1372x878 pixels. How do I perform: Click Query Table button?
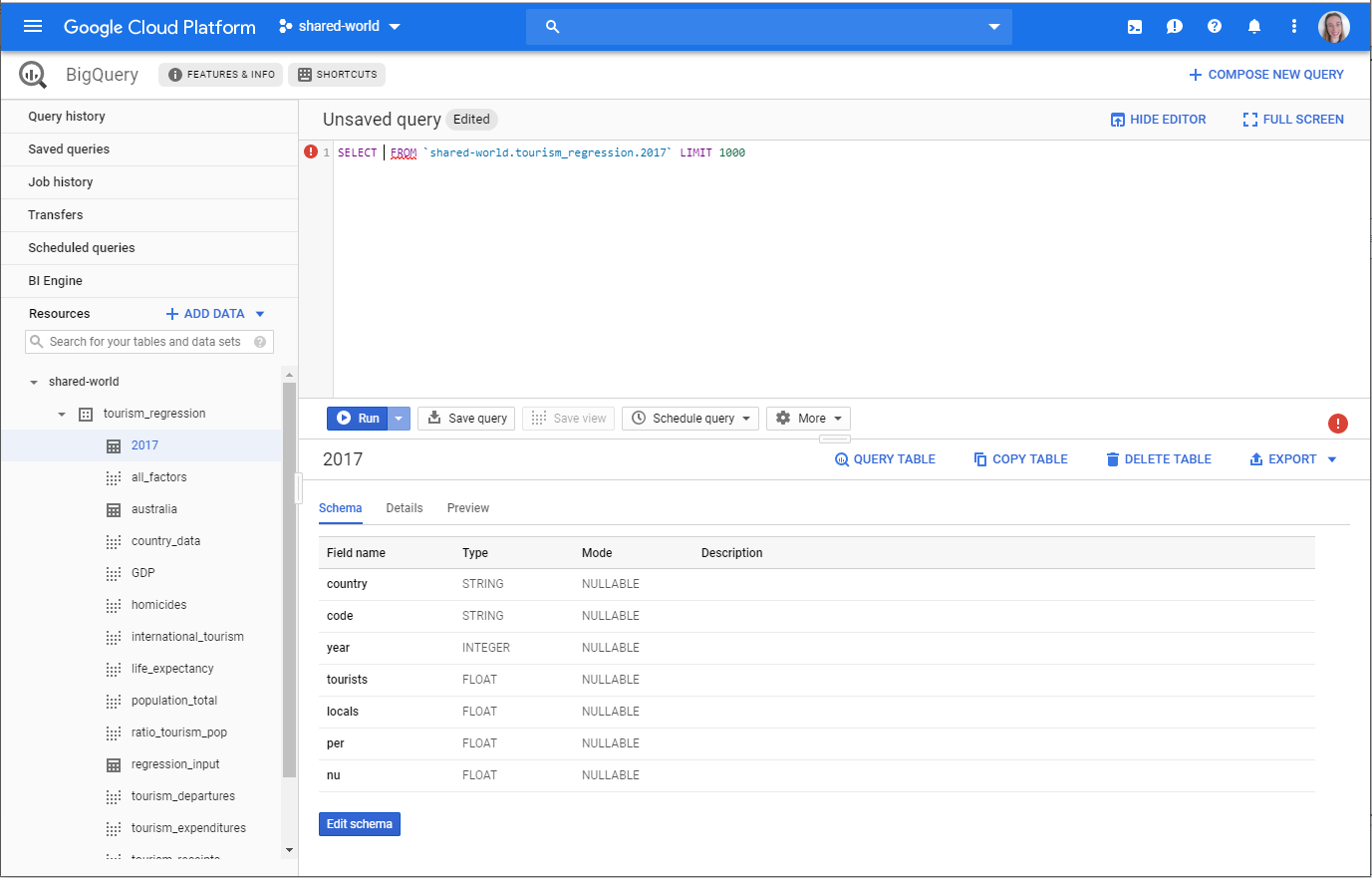(x=885, y=459)
